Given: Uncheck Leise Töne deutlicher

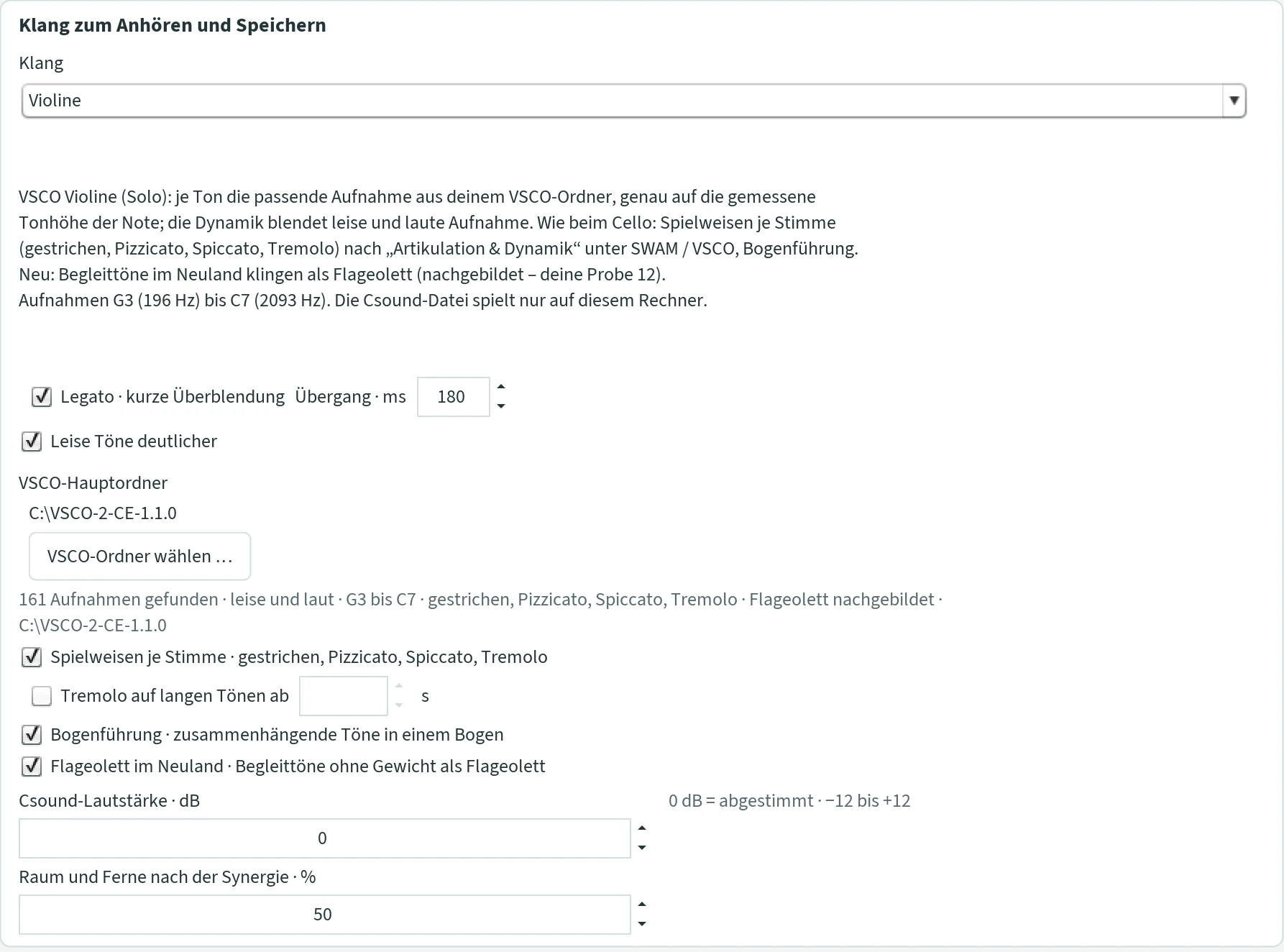Looking at the screenshot, I should (x=32, y=441).
